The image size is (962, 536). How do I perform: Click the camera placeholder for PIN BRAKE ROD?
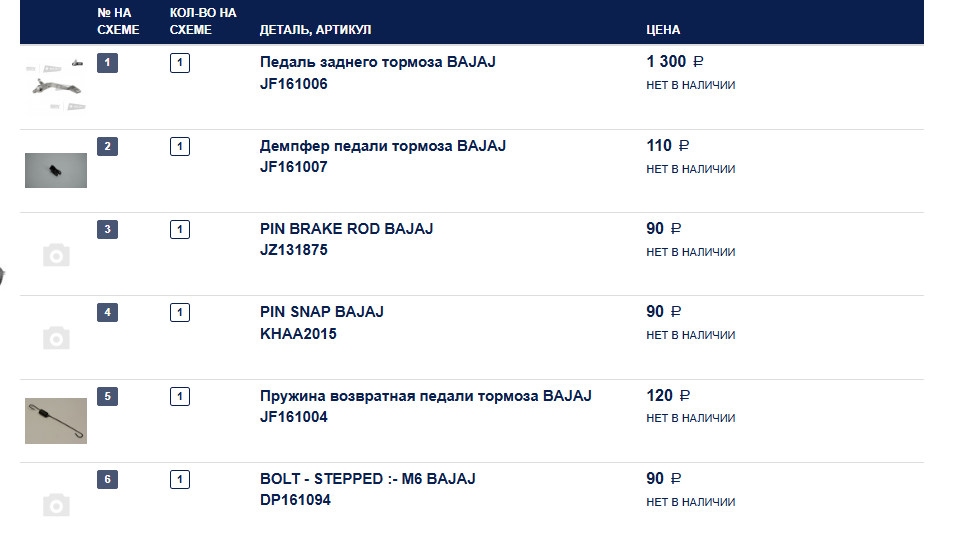click(x=57, y=255)
